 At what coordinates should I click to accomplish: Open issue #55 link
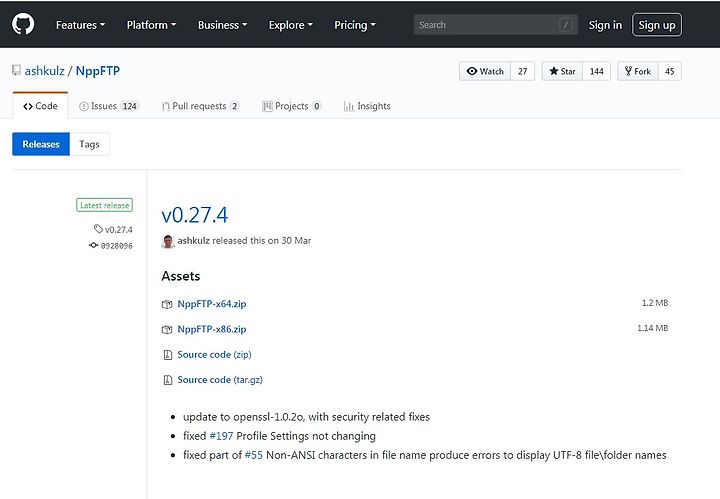coord(253,455)
